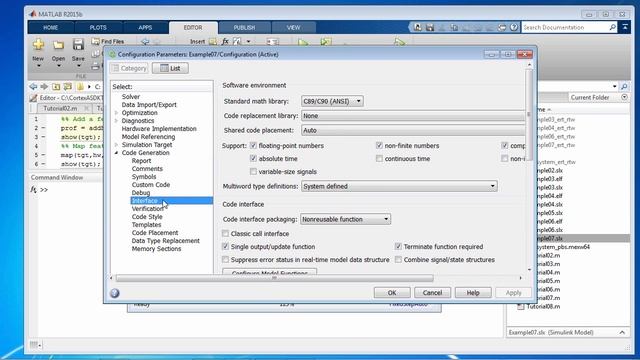The width and height of the screenshot is (640, 360).
Task: Click the Current Folder search magnifier icon
Action: pos(624,86)
